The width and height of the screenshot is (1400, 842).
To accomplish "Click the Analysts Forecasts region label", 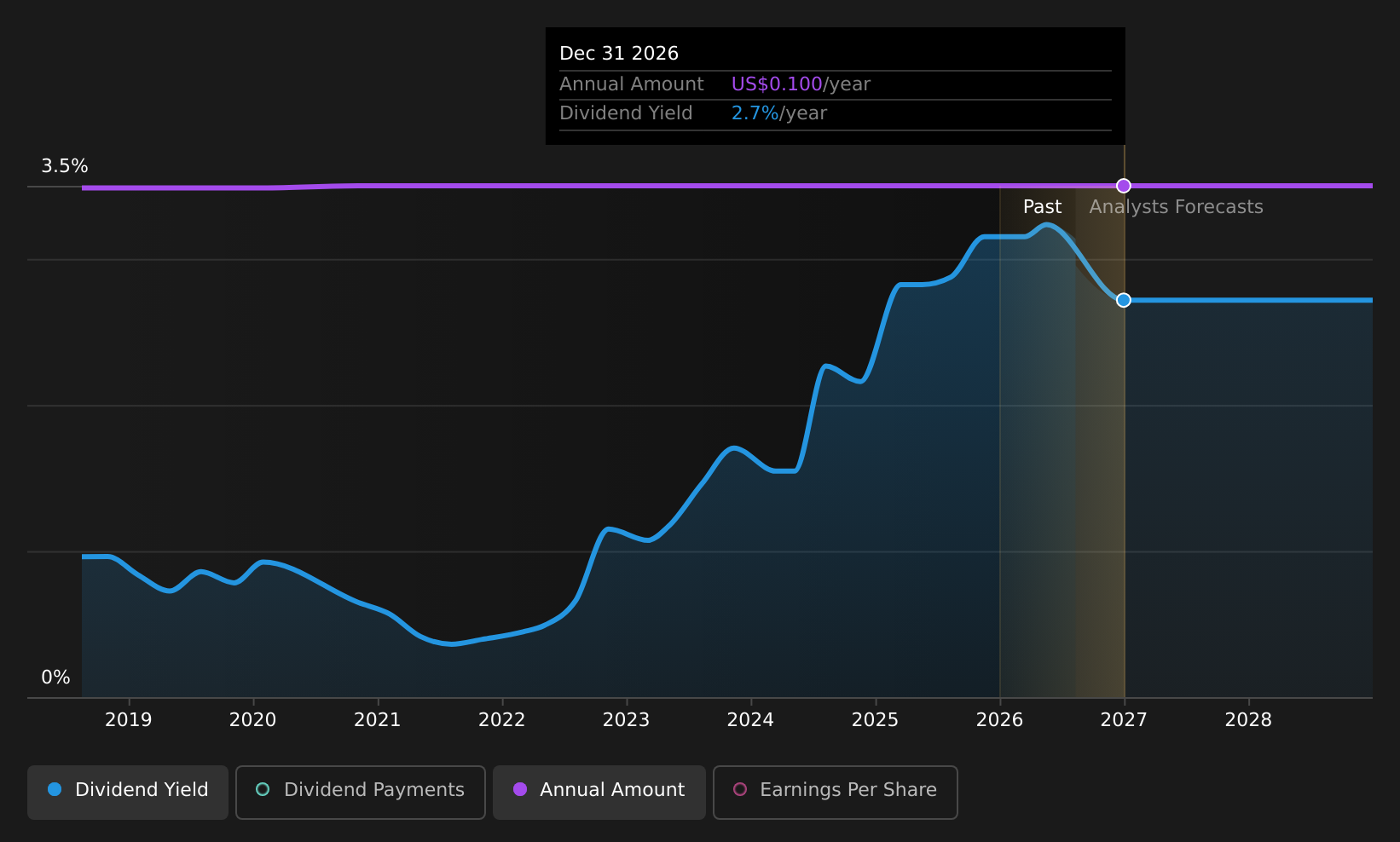I will tap(1177, 207).
